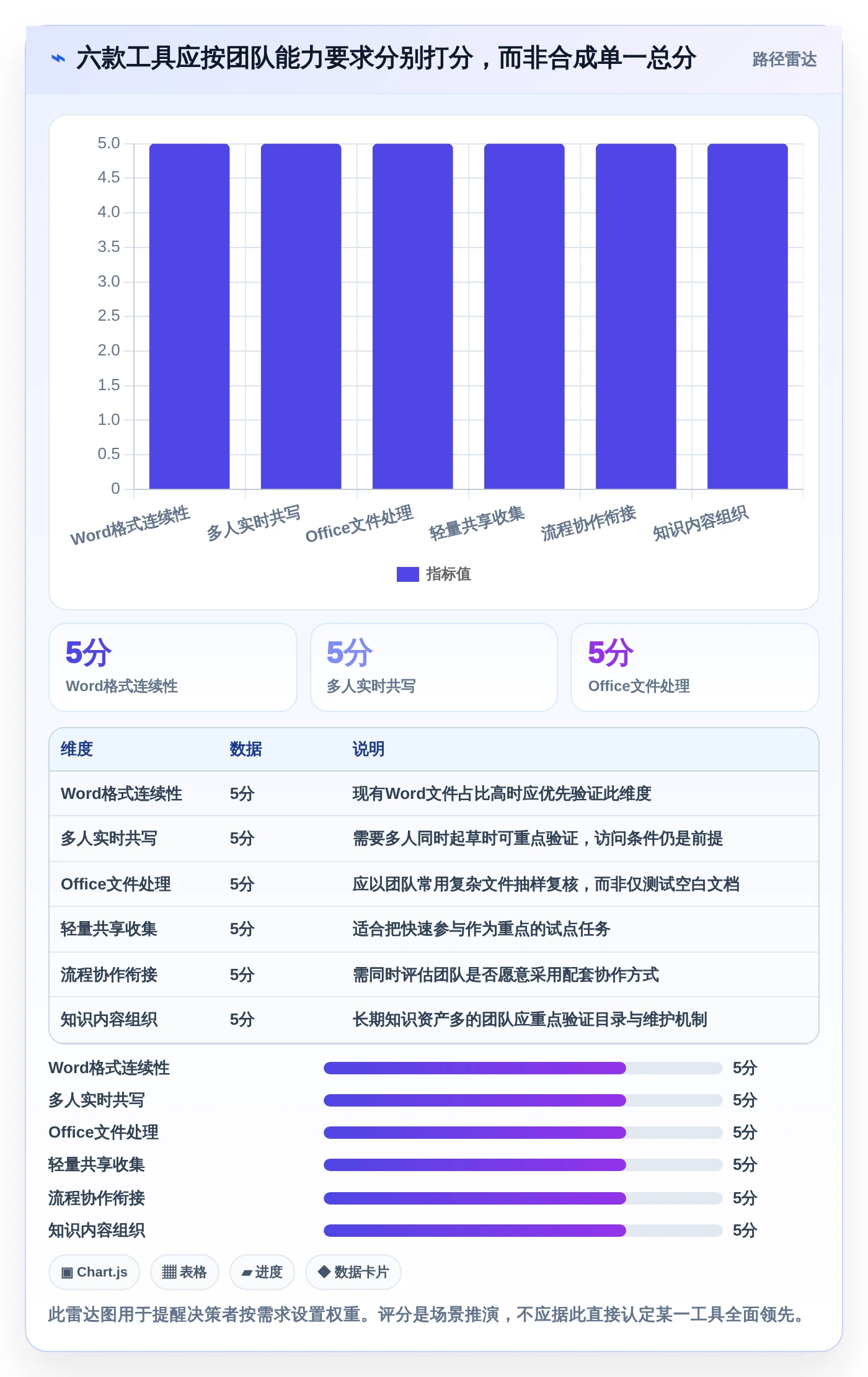Select the 轻量共享收集 table row name
This screenshot has height=1377, width=868.
coord(109,929)
